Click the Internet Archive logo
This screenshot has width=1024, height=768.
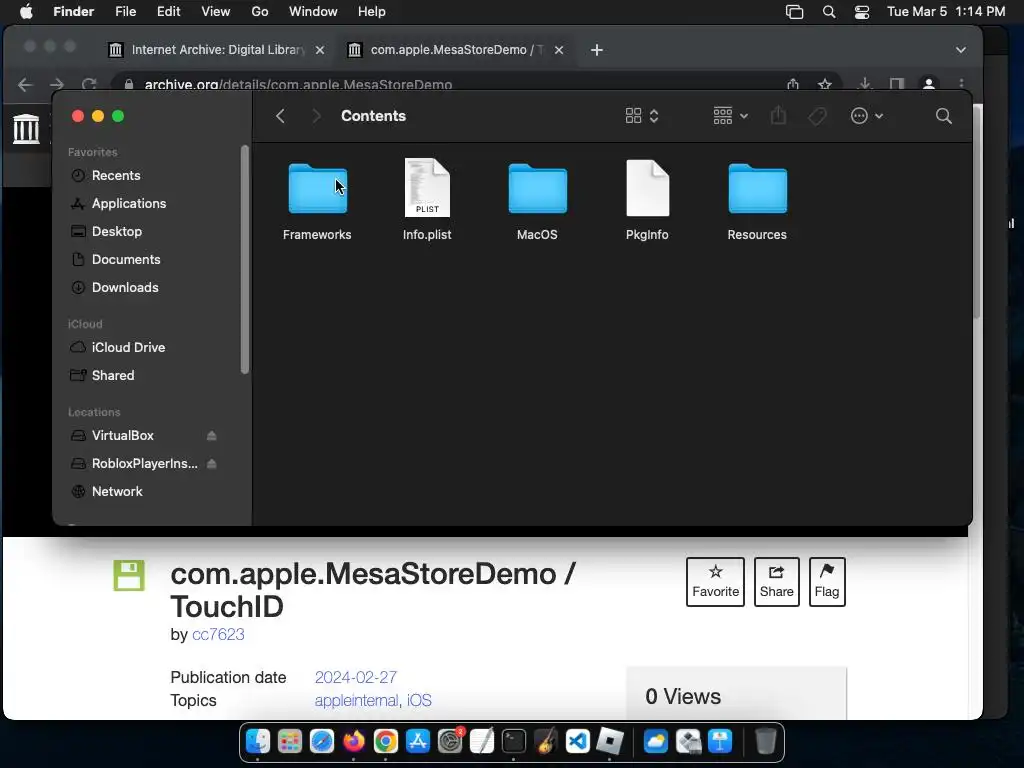pos(26,128)
